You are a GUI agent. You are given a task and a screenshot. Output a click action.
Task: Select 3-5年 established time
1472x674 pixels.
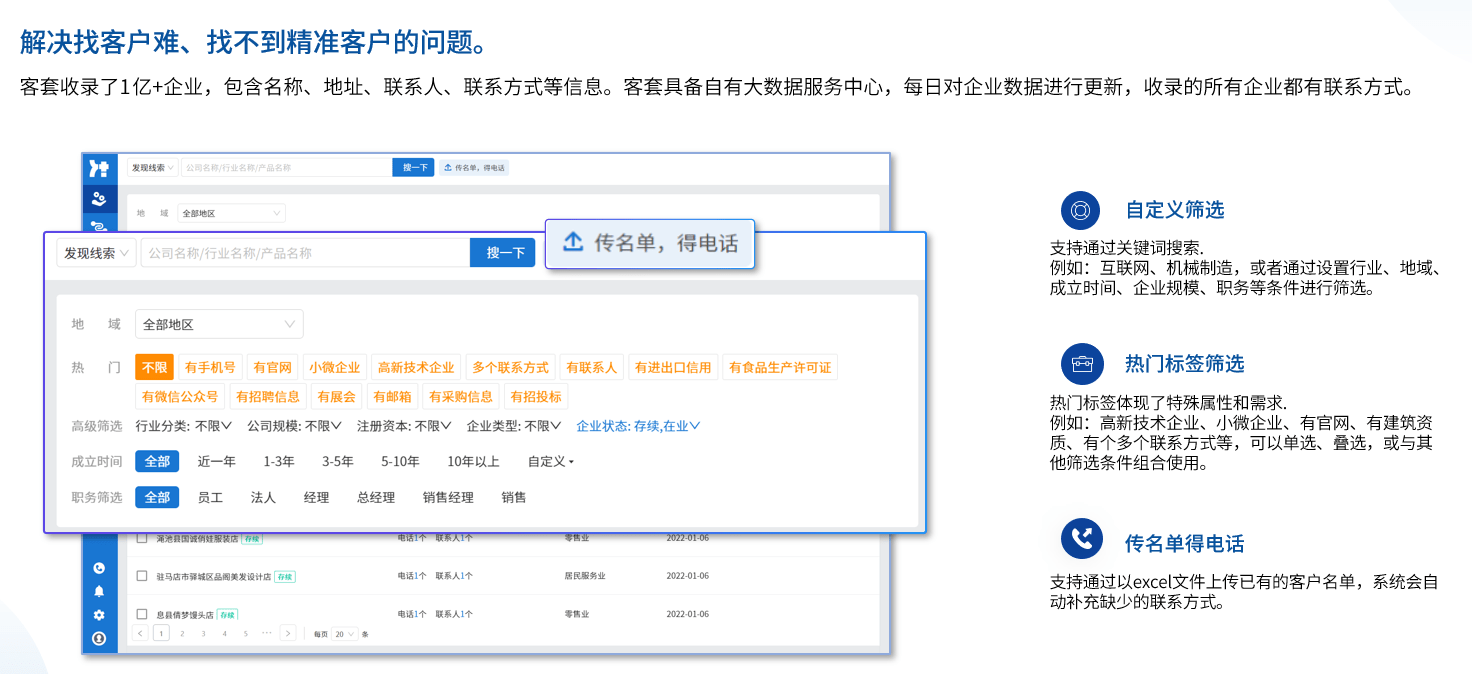[338, 461]
